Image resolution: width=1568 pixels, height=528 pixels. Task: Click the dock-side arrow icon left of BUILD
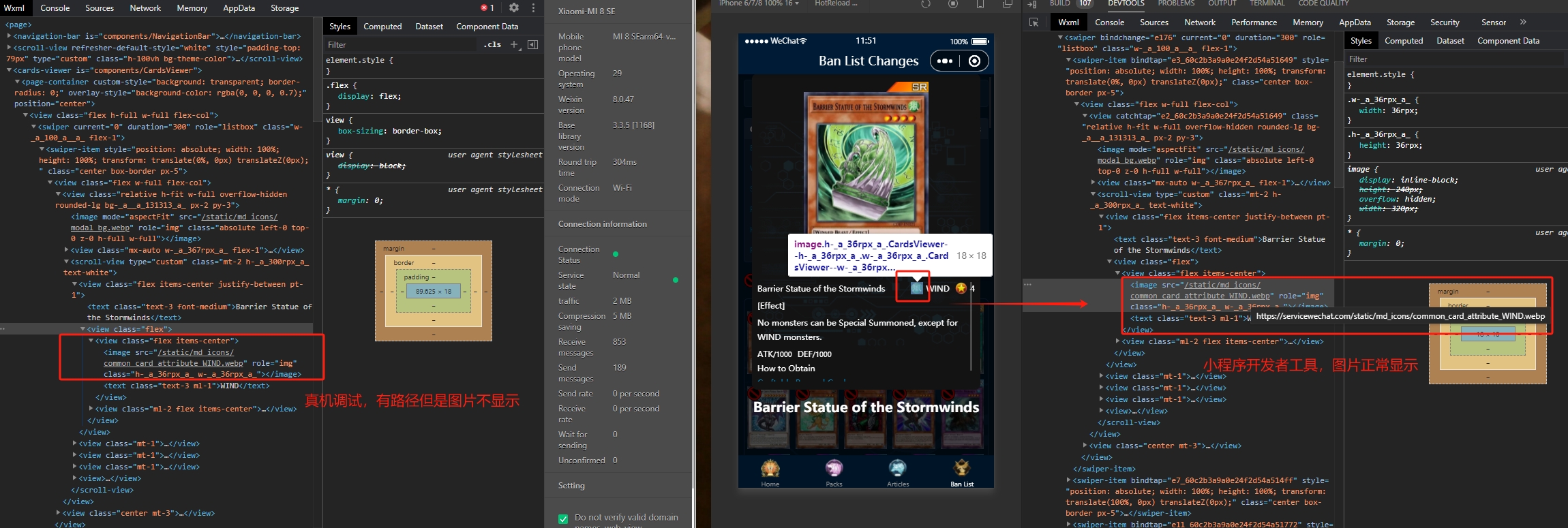(x=1032, y=3)
